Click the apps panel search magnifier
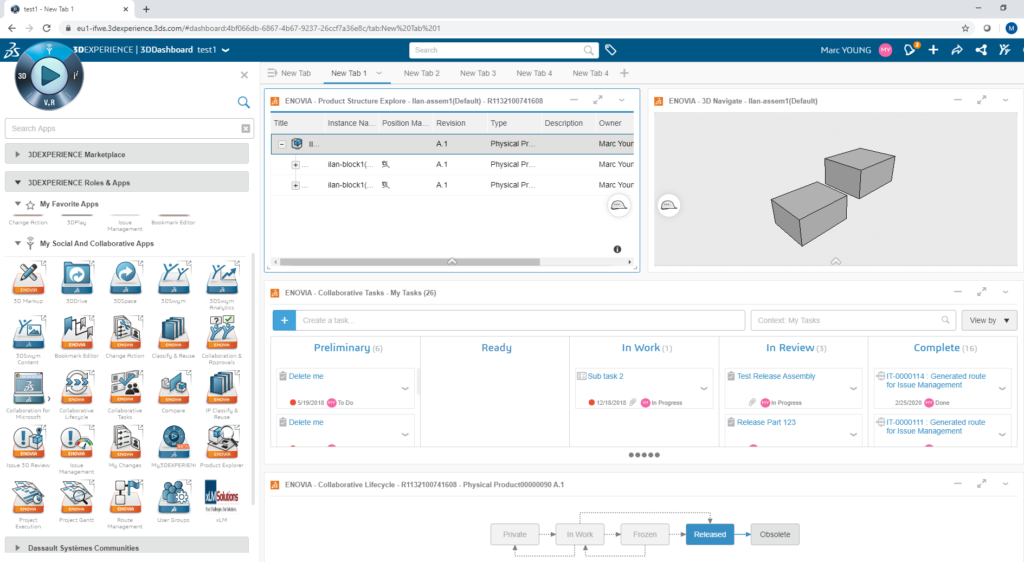Image resolution: width=1024 pixels, height=562 pixels. pos(244,102)
